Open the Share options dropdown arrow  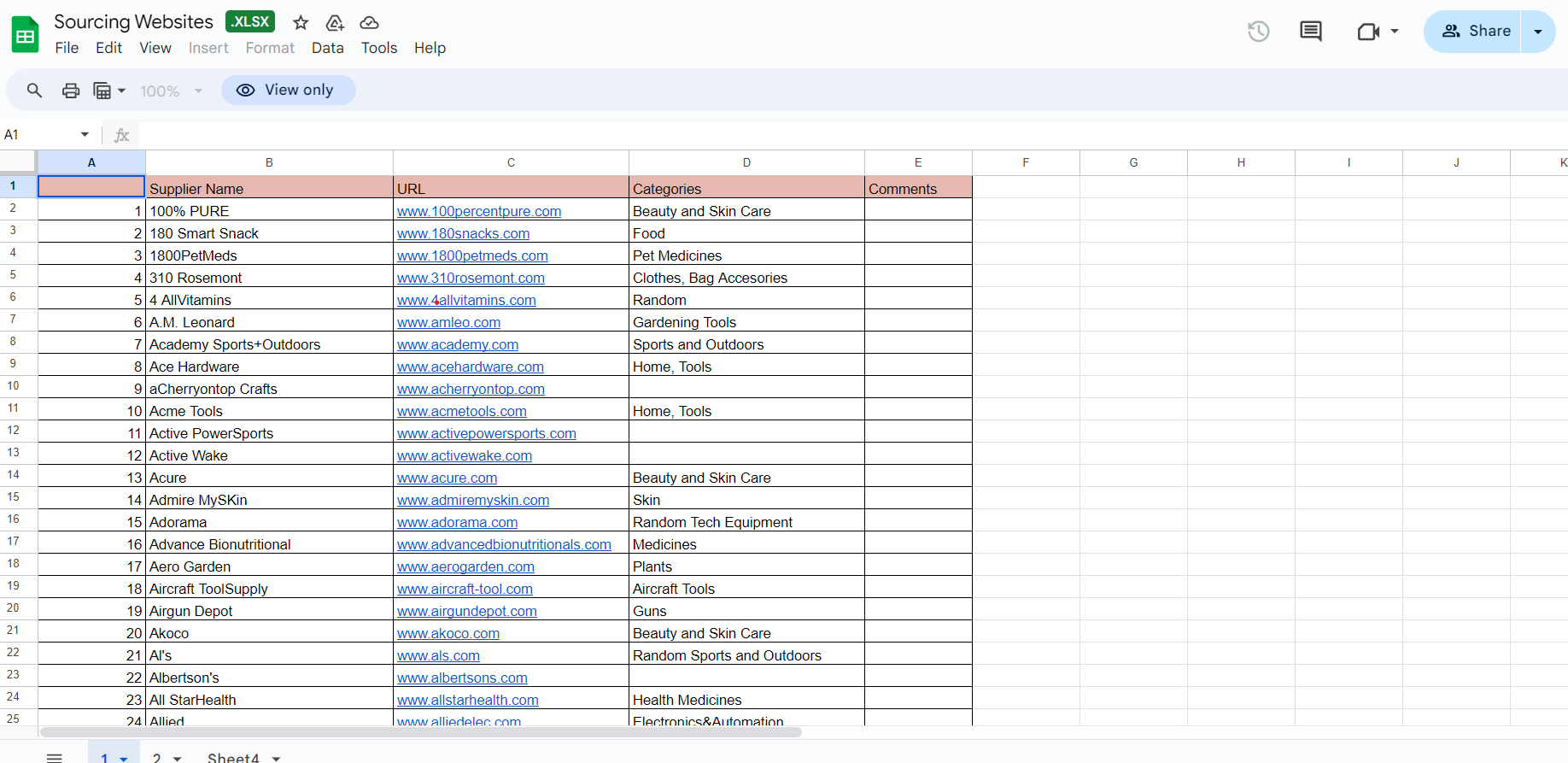point(1538,32)
